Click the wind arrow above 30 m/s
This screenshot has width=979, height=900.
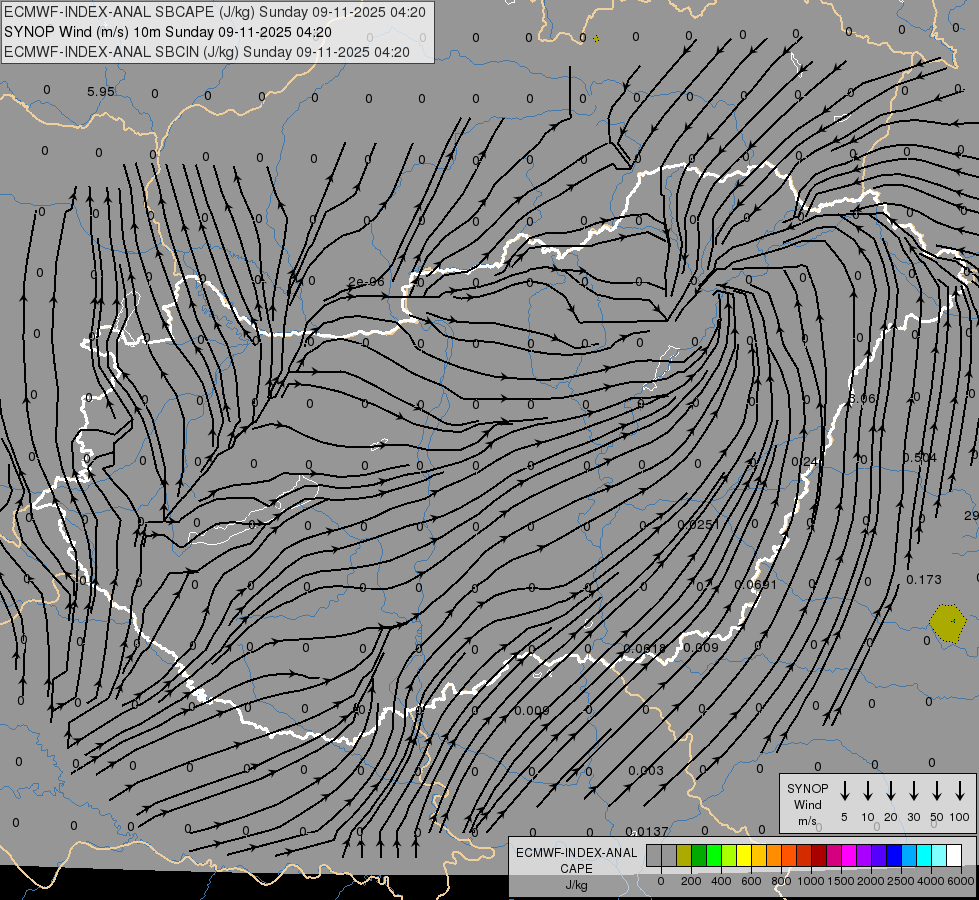click(x=913, y=791)
